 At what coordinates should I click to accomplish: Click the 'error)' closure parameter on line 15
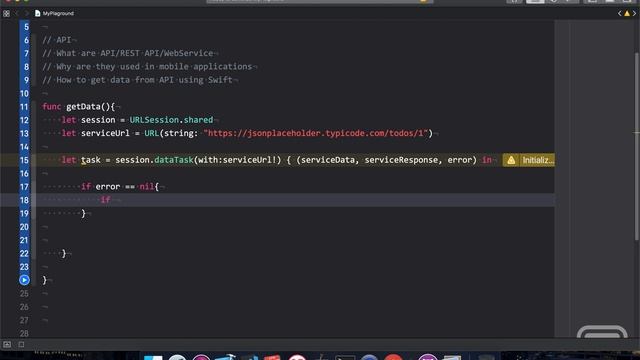tap(462, 160)
